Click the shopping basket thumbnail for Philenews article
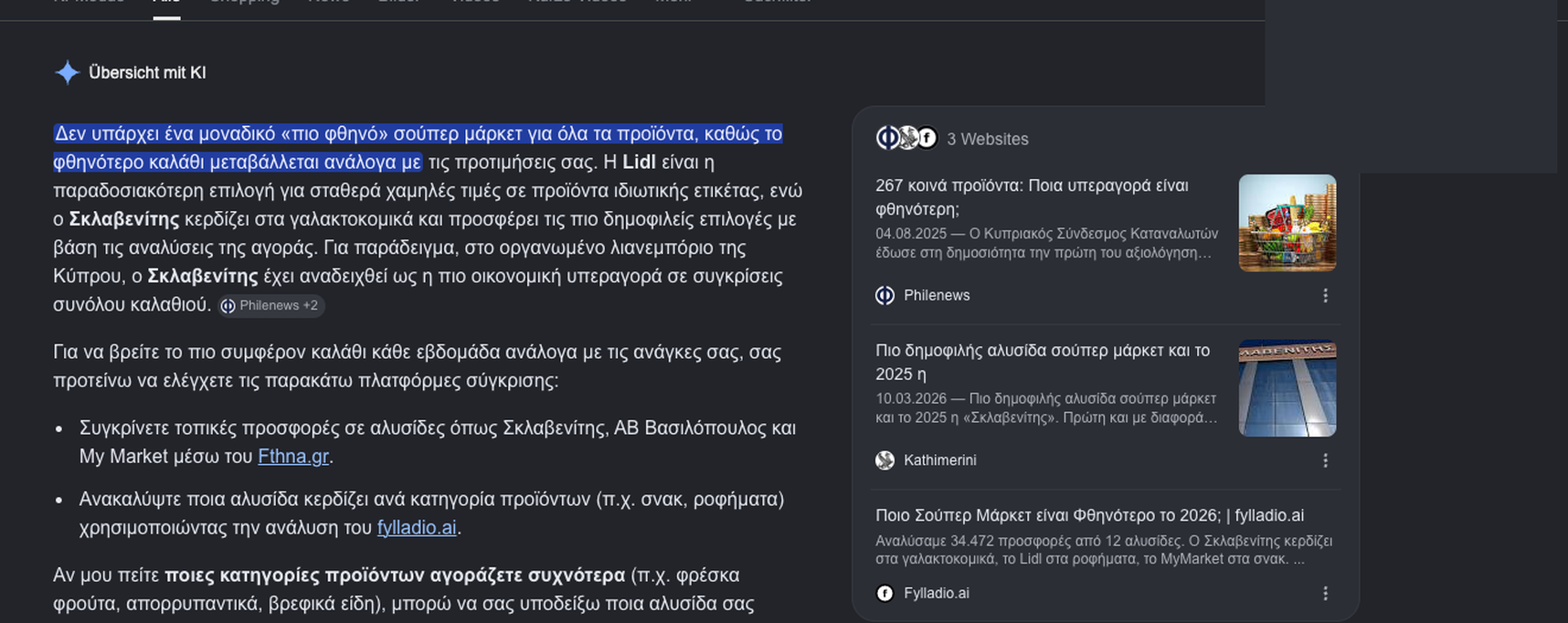The width and height of the screenshot is (1568, 623). tap(1287, 223)
